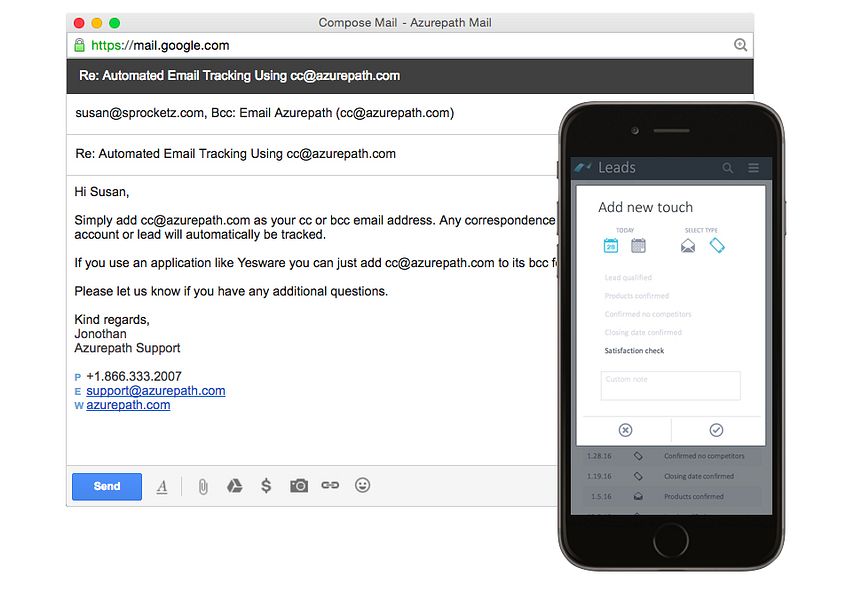Insert a photo with the camera icon
Viewport: 846px width, 600px height.
coord(298,486)
